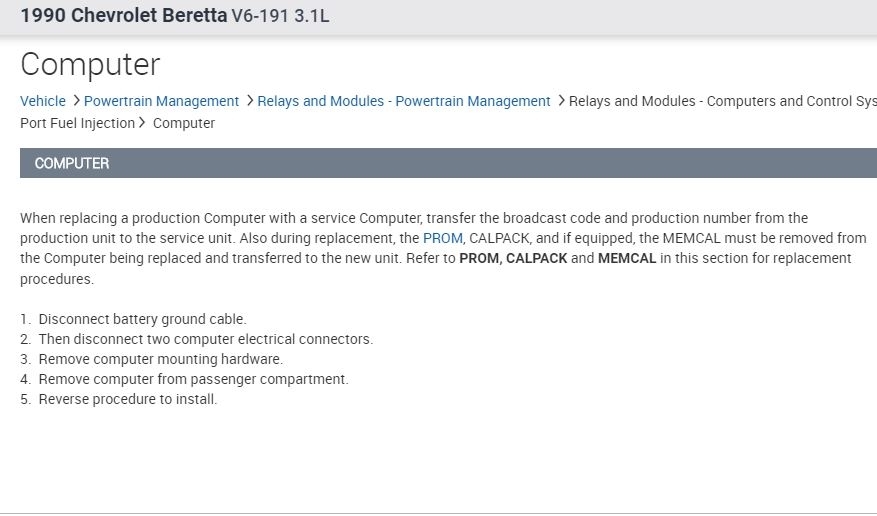Image resolution: width=877 pixels, height=516 pixels.
Task: Open the Powertrain Management breadcrumb
Action: coord(161,101)
